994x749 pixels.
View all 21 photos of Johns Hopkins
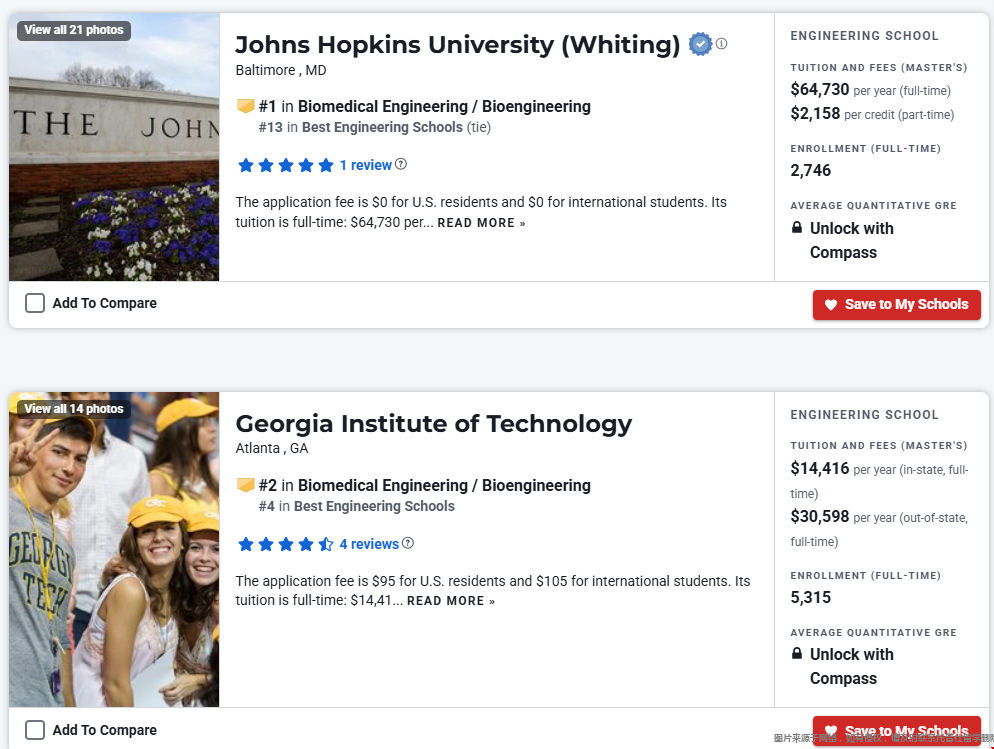tap(74, 30)
